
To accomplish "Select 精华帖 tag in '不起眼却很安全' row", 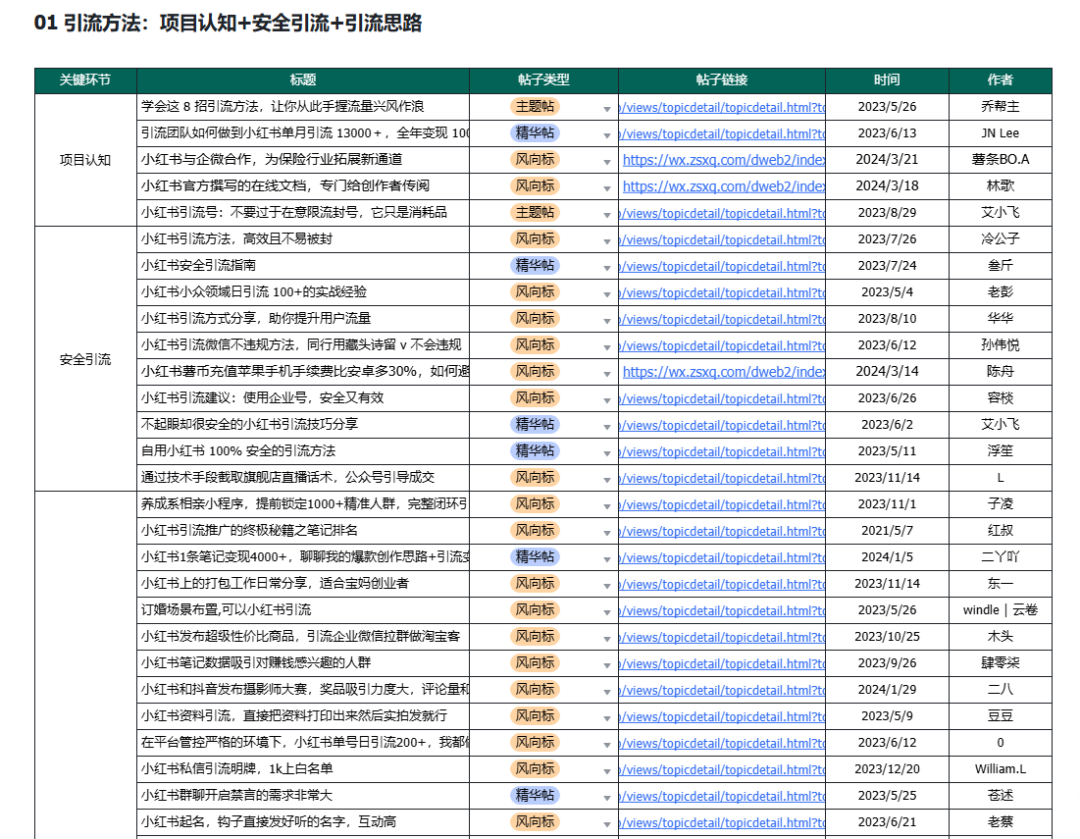I will (x=534, y=424).
